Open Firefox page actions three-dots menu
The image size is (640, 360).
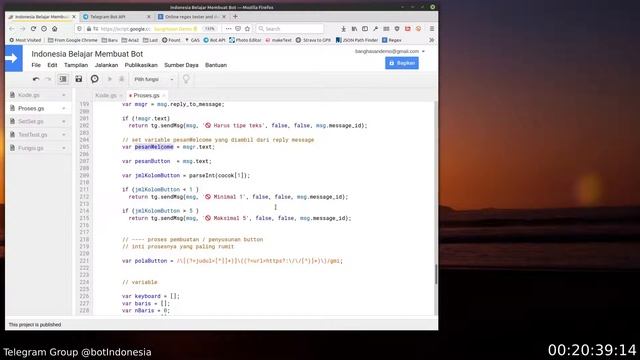pyautogui.click(x=228, y=29)
